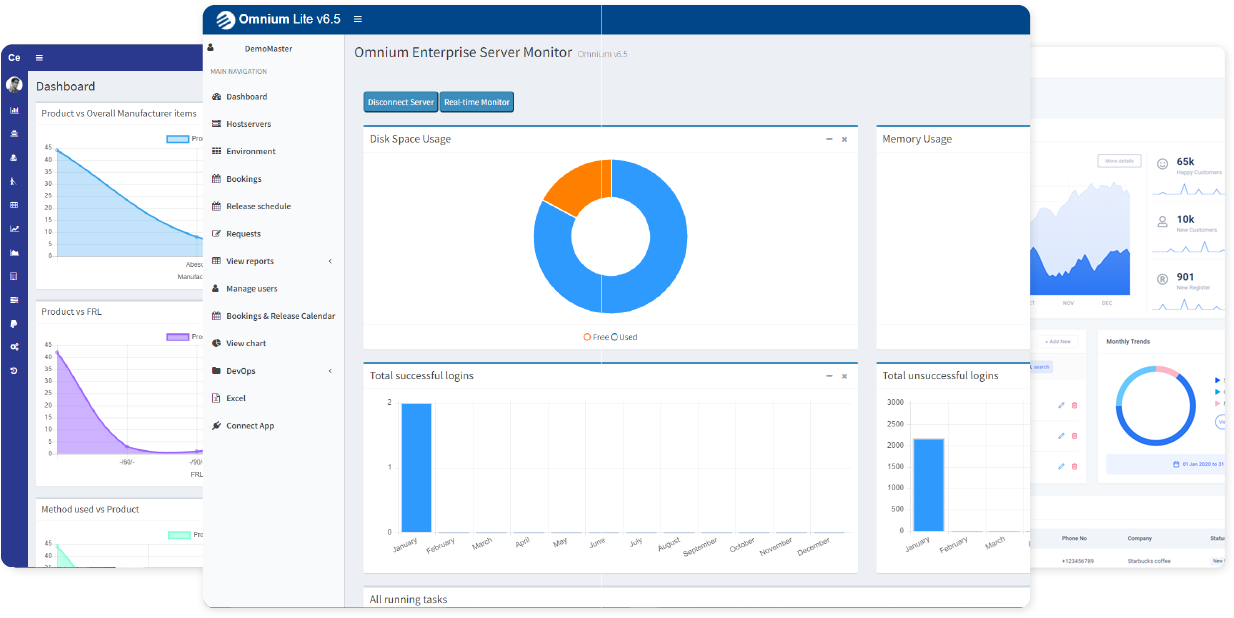Click the first row's red delete icon

pyautogui.click(x=1075, y=405)
